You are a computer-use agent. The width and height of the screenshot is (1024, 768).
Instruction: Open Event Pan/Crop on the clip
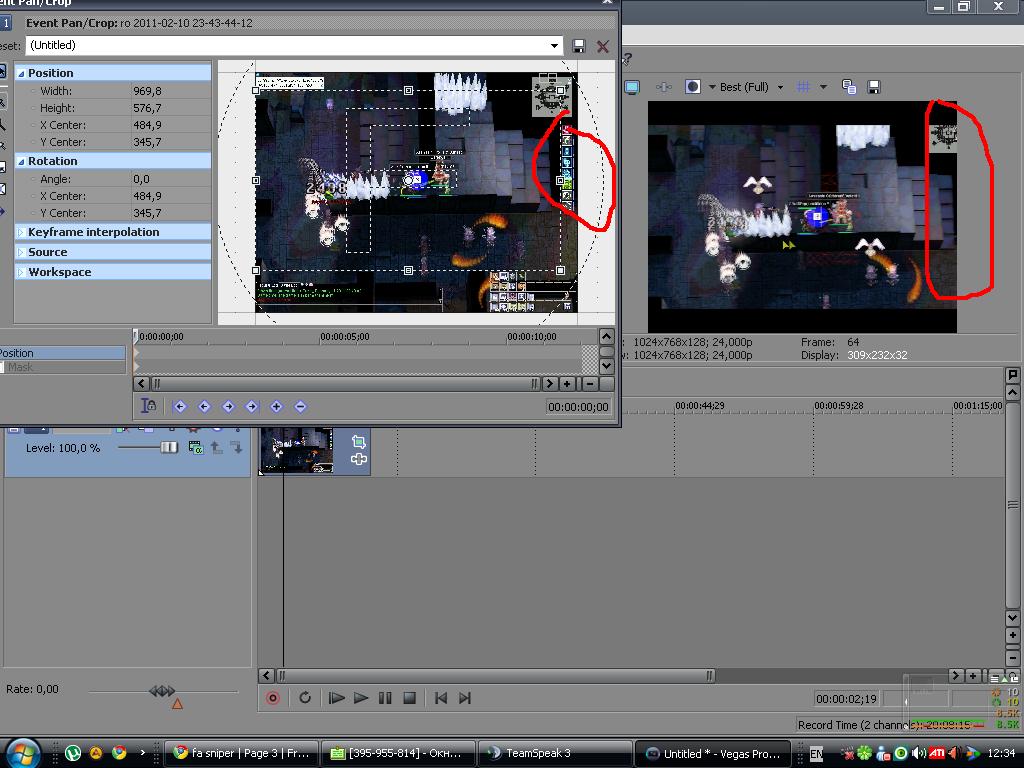[x=359, y=442]
